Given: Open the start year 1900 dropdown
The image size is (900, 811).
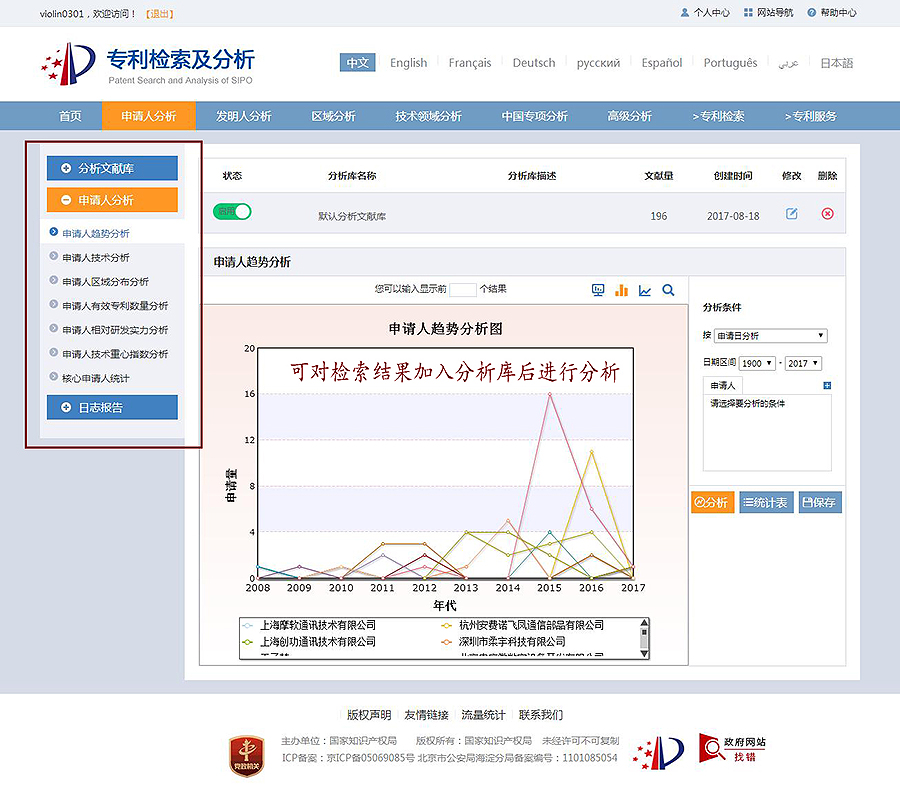Looking at the screenshot, I should click(x=757, y=363).
